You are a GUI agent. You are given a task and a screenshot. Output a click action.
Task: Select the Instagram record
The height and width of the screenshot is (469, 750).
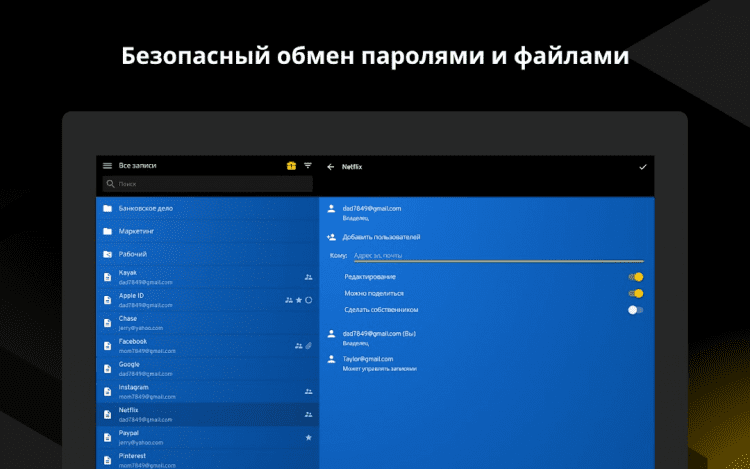point(208,392)
